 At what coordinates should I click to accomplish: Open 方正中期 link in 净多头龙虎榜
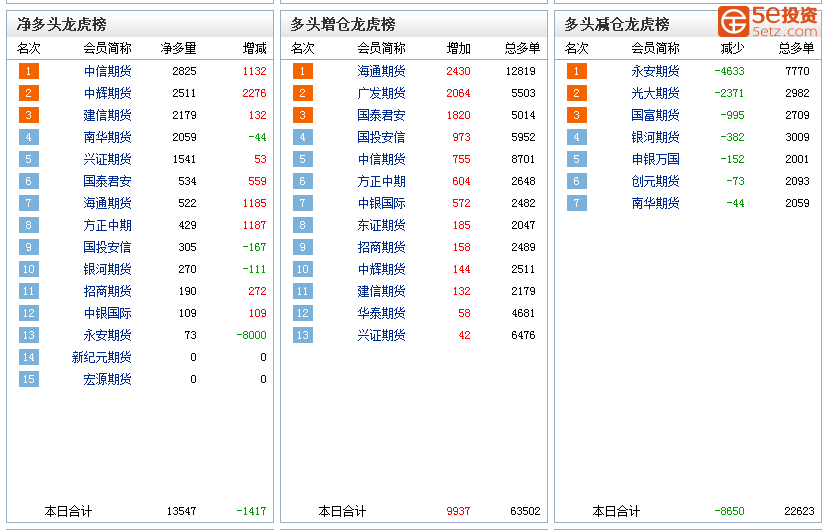click(107, 225)
